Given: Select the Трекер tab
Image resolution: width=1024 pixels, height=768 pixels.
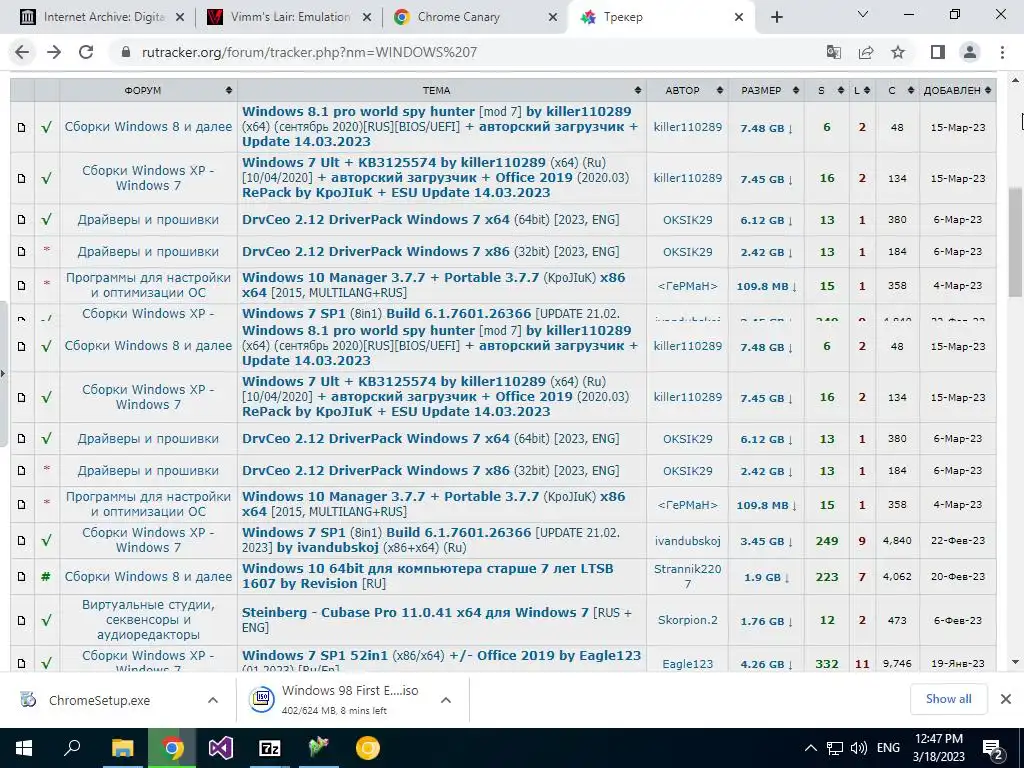Looking at the screenshot, I should coord(662,18).
